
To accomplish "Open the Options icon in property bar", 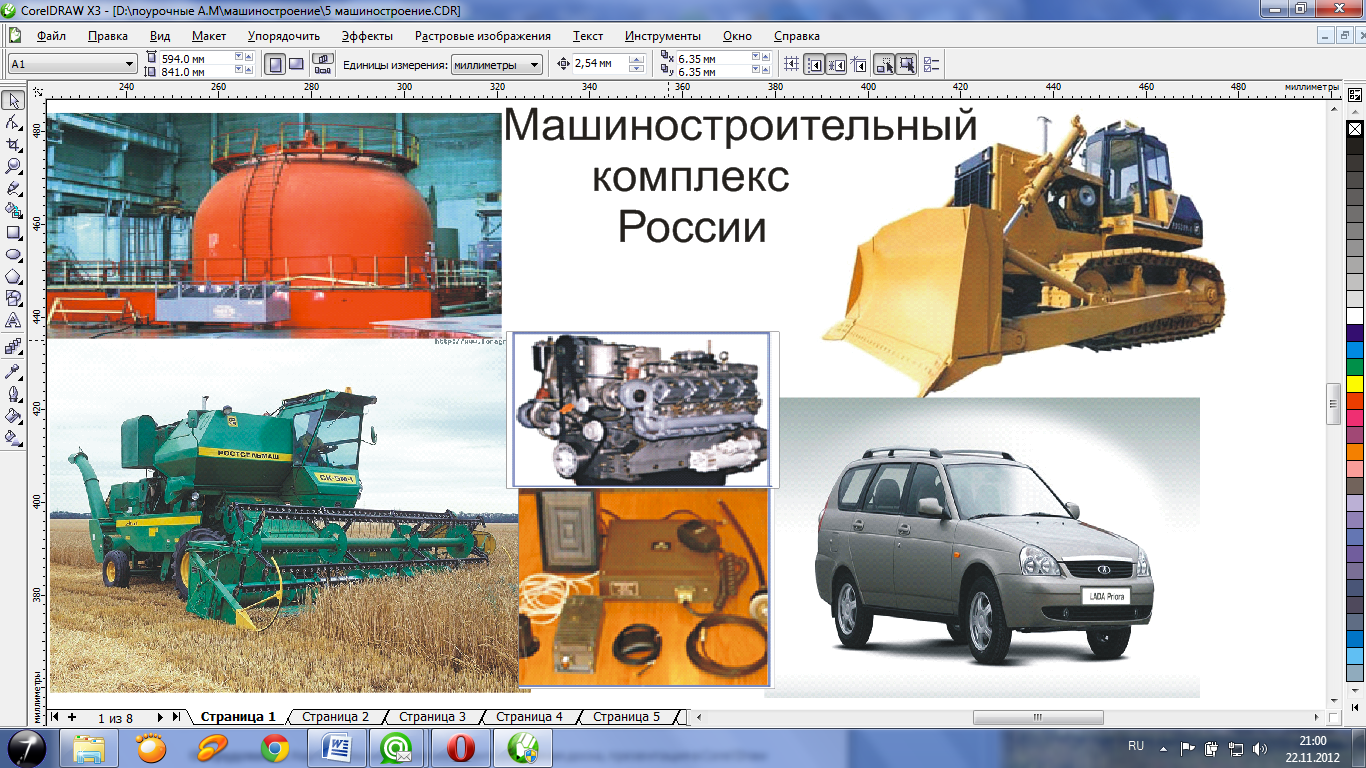I will tap(932, 64).
